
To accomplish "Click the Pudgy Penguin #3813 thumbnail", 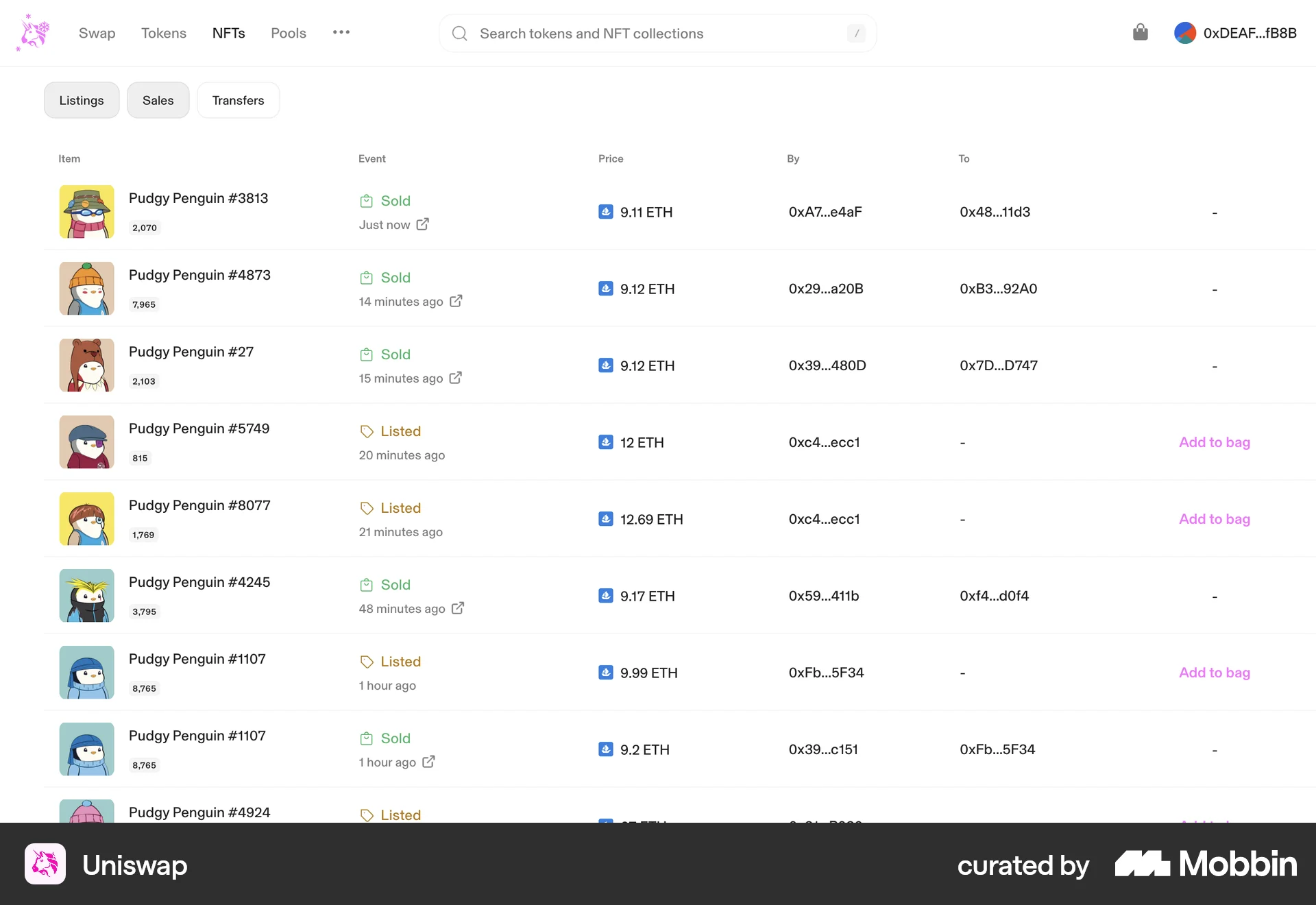I will [x=87, y=212].
